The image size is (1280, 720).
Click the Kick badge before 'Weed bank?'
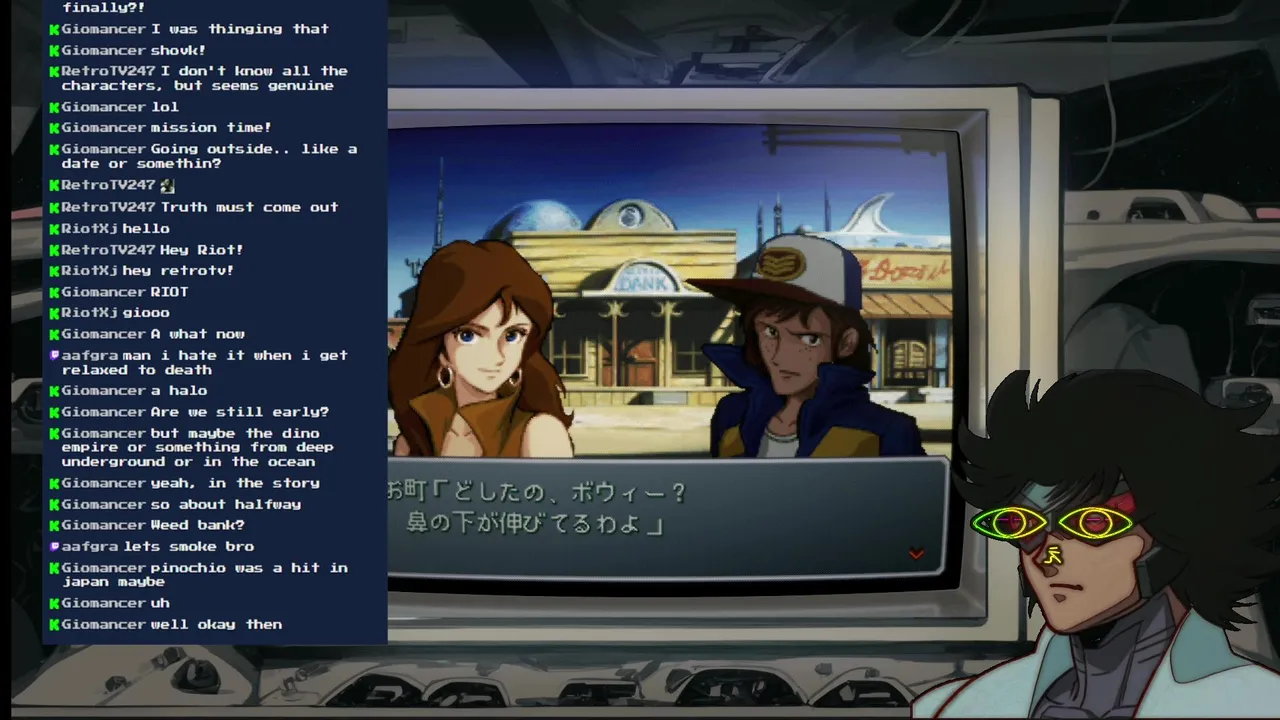(55, 526)
